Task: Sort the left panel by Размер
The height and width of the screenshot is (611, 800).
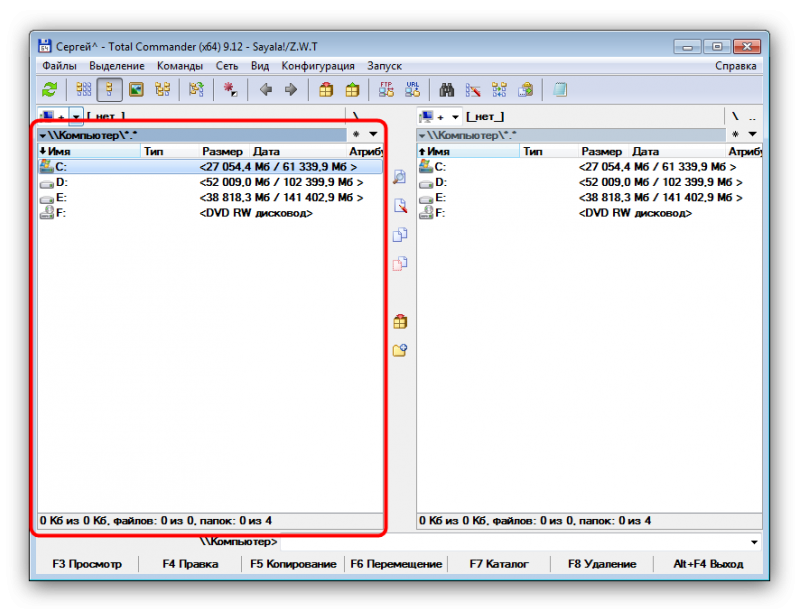Action: (x=224, y=151)
